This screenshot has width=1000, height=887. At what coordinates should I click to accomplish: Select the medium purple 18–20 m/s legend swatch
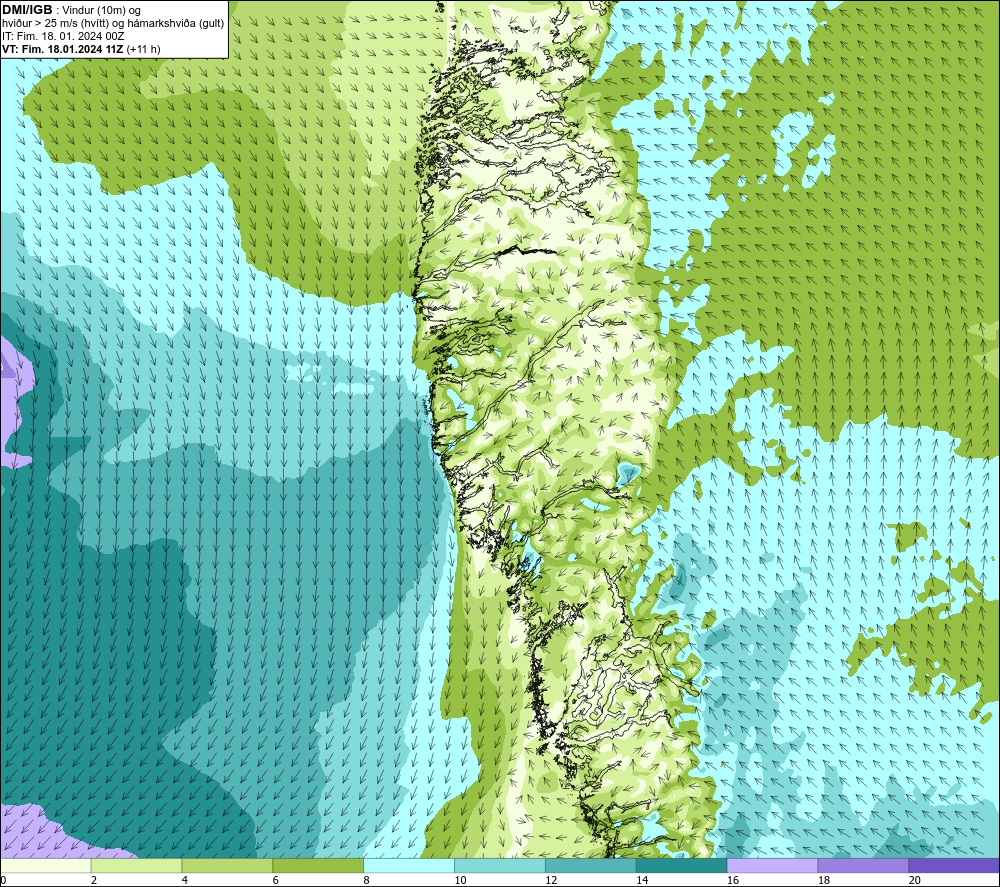click(x=863, y=865)
